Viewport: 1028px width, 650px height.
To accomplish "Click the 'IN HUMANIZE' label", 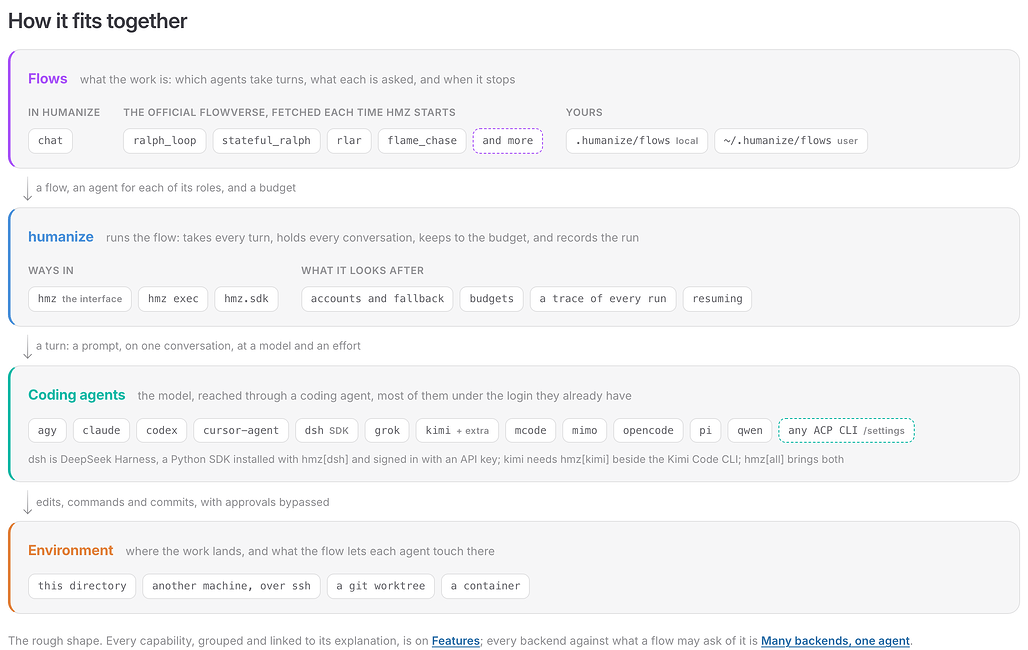I will coord(64,113).
